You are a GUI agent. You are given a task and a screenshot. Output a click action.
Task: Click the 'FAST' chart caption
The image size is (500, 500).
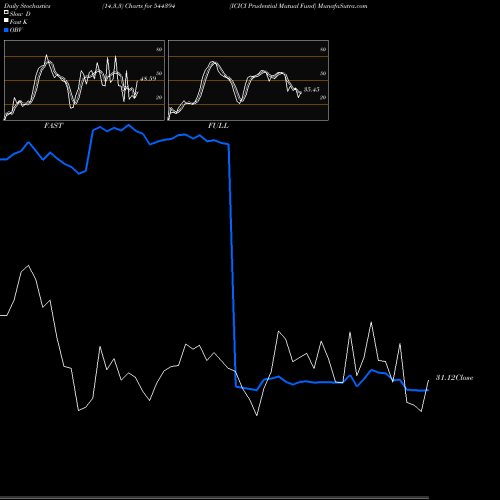click(53, 126)
